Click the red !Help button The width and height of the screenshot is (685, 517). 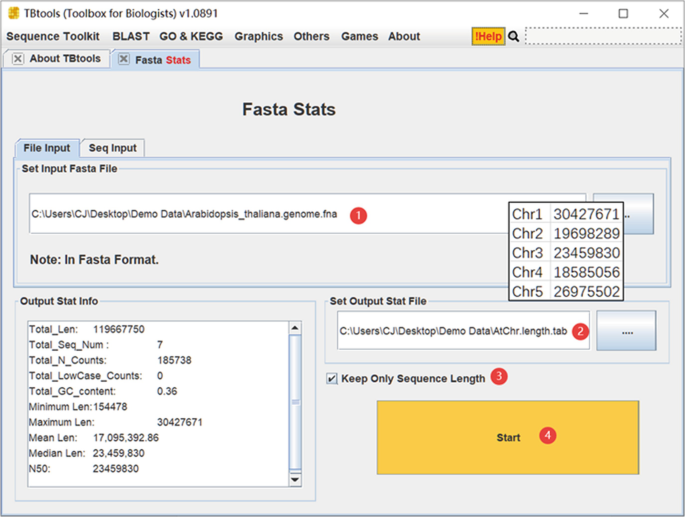[x=488, y=36]
